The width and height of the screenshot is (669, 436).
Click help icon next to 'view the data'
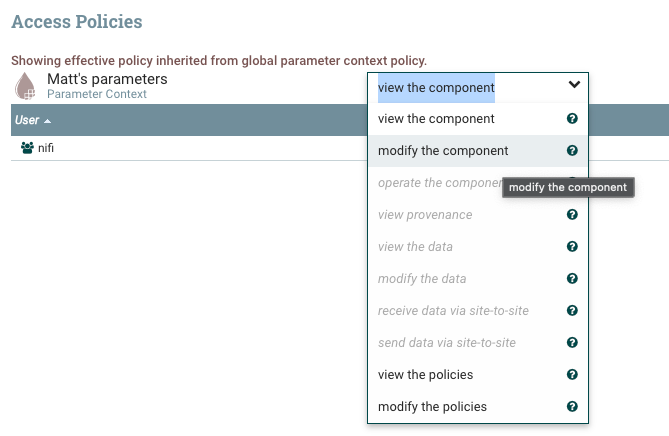572,247
